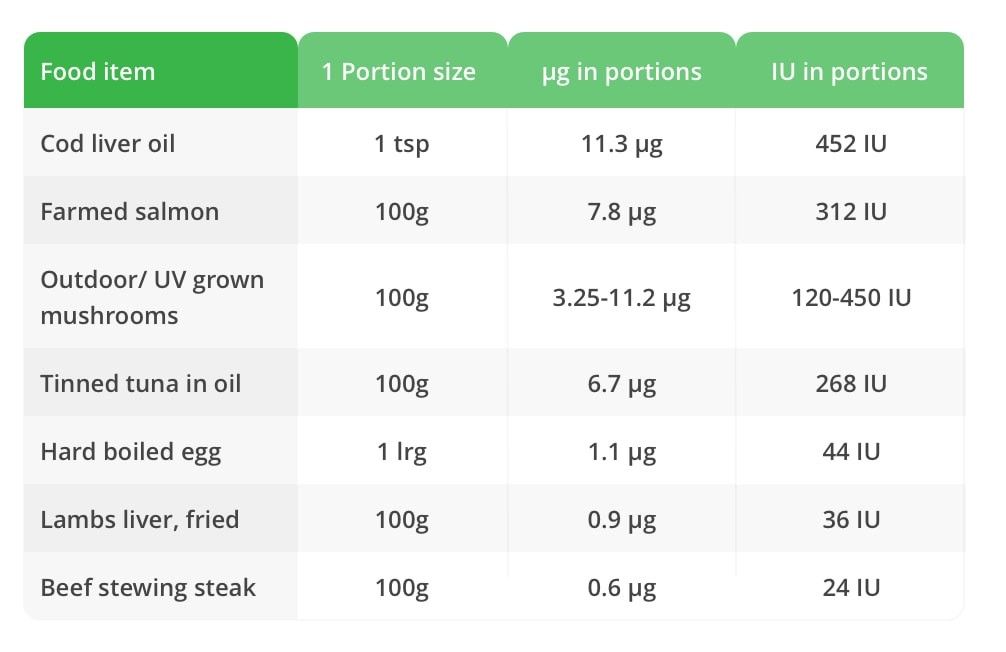Click Outdoor/ UV grown mushrooms cell

[152, 297]
